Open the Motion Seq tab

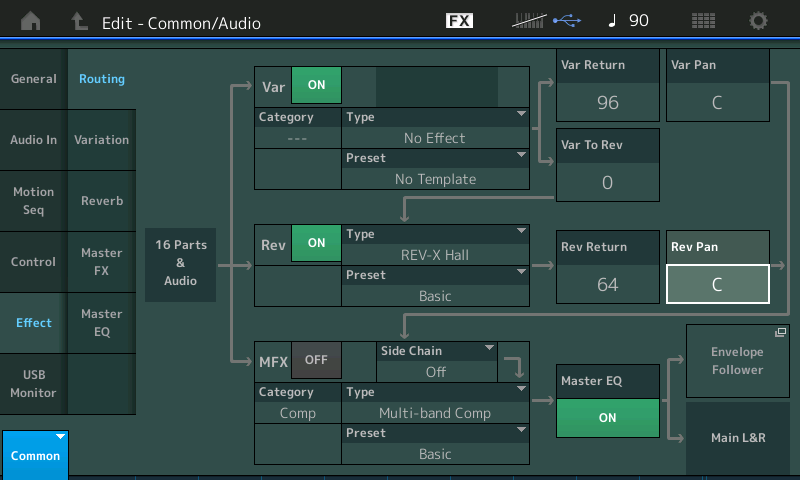point(34,201)
